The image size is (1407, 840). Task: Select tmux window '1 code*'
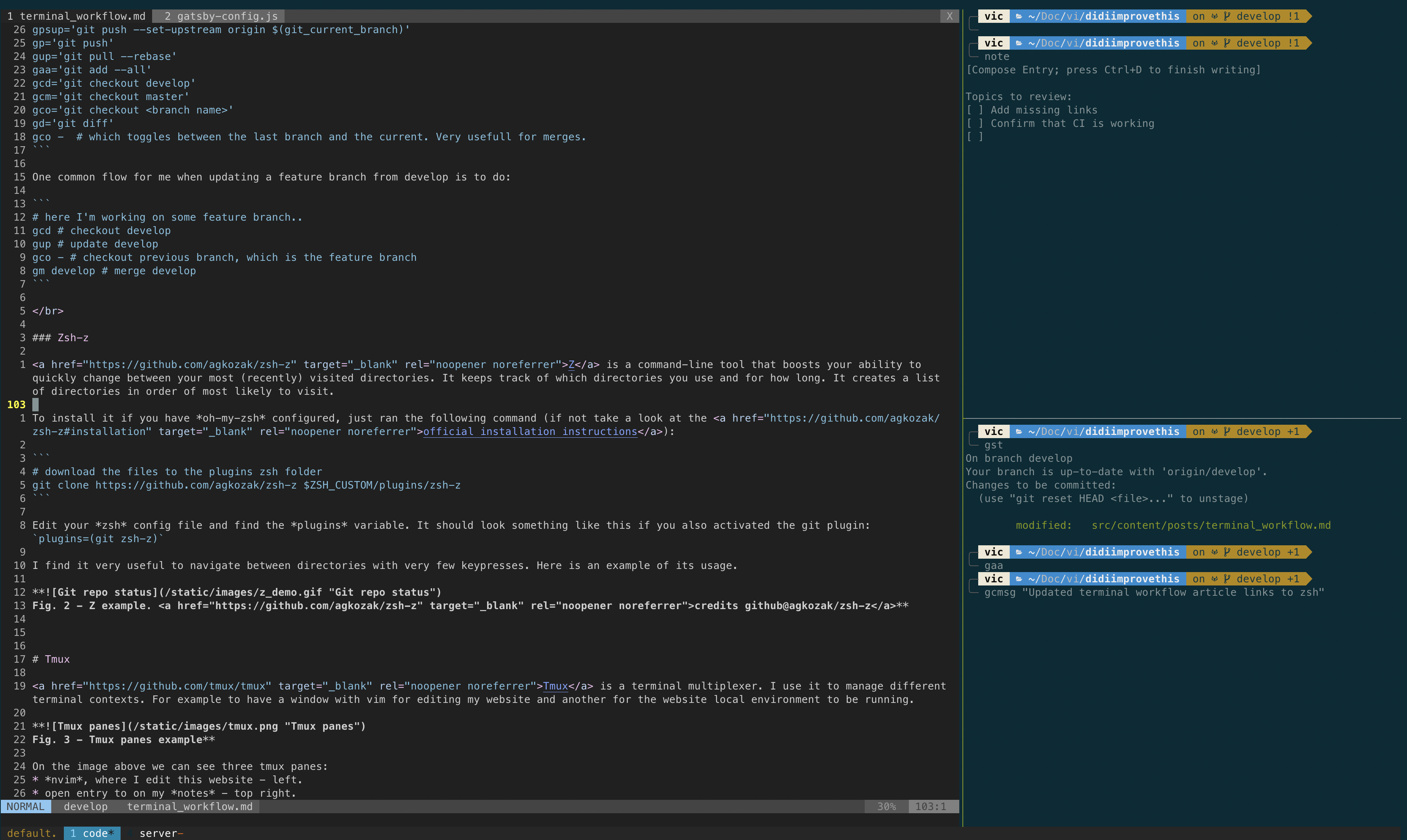pyautogui.click(x=92, y=833)
